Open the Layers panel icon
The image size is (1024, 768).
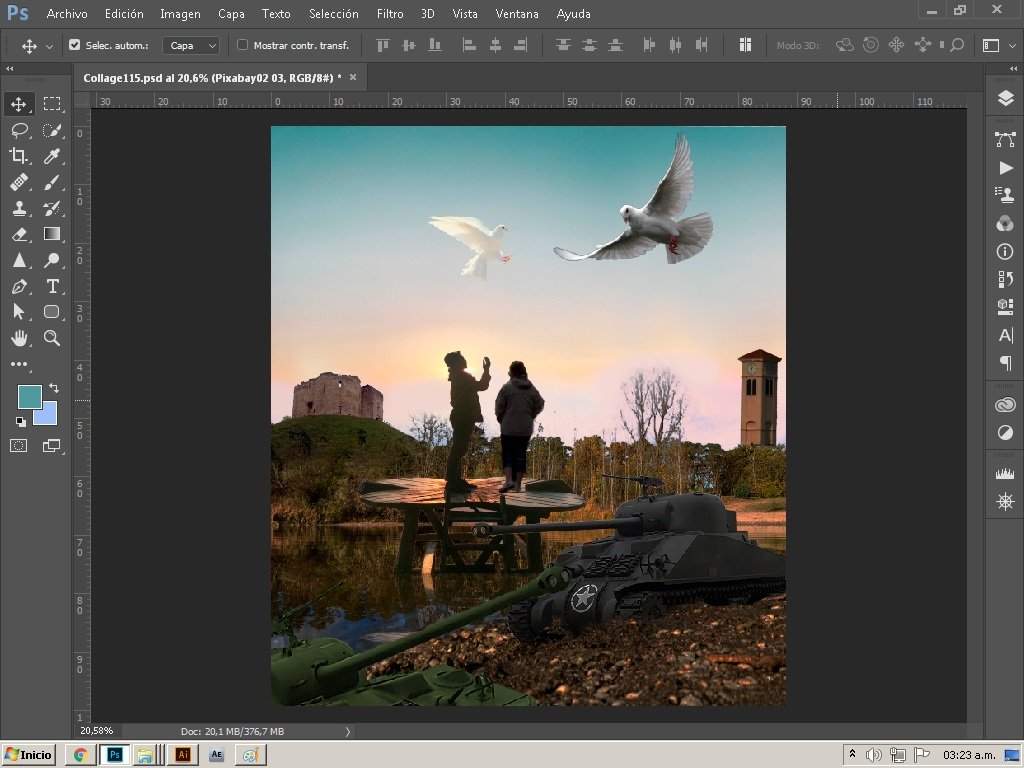1005,98
